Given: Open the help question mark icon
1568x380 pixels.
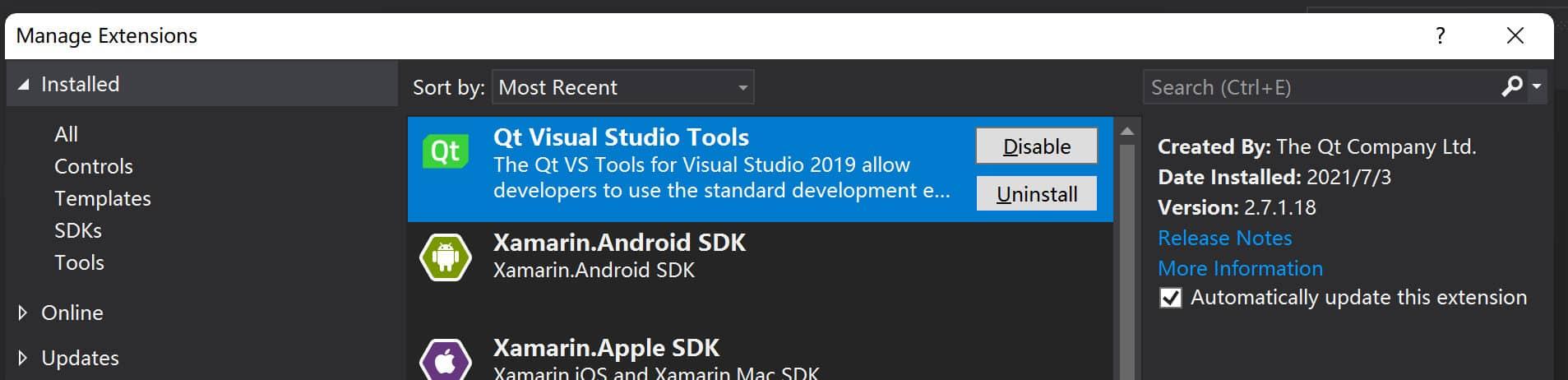Looking at the screenshot, I should (x=1440, y=35).
